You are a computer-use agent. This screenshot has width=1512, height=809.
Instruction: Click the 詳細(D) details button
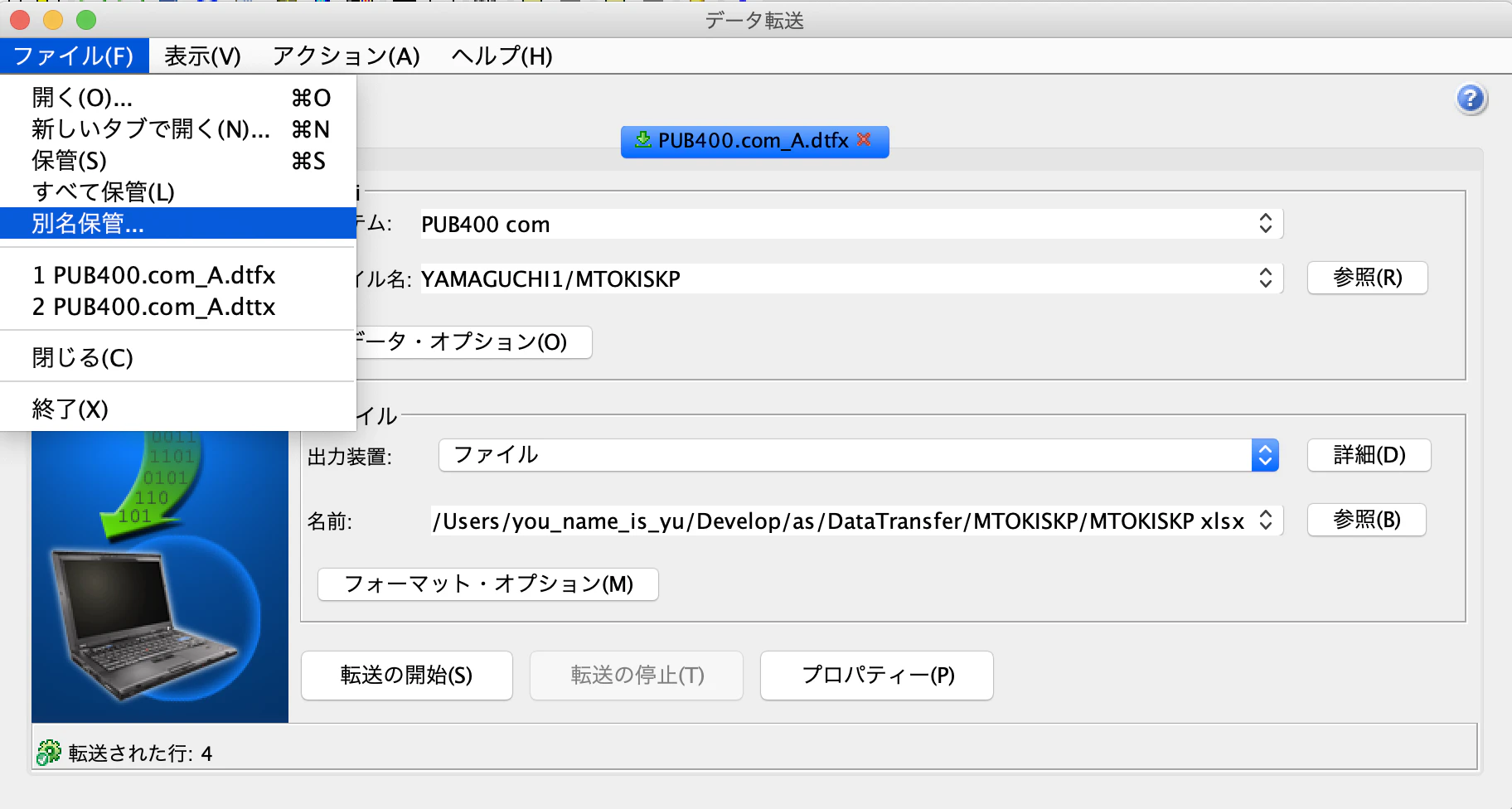(x=1369, y=455)
